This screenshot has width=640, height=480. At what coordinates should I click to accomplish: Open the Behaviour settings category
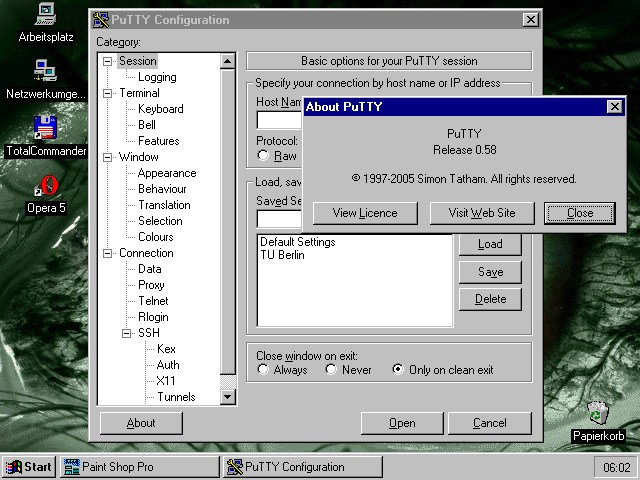click(162, 189)
